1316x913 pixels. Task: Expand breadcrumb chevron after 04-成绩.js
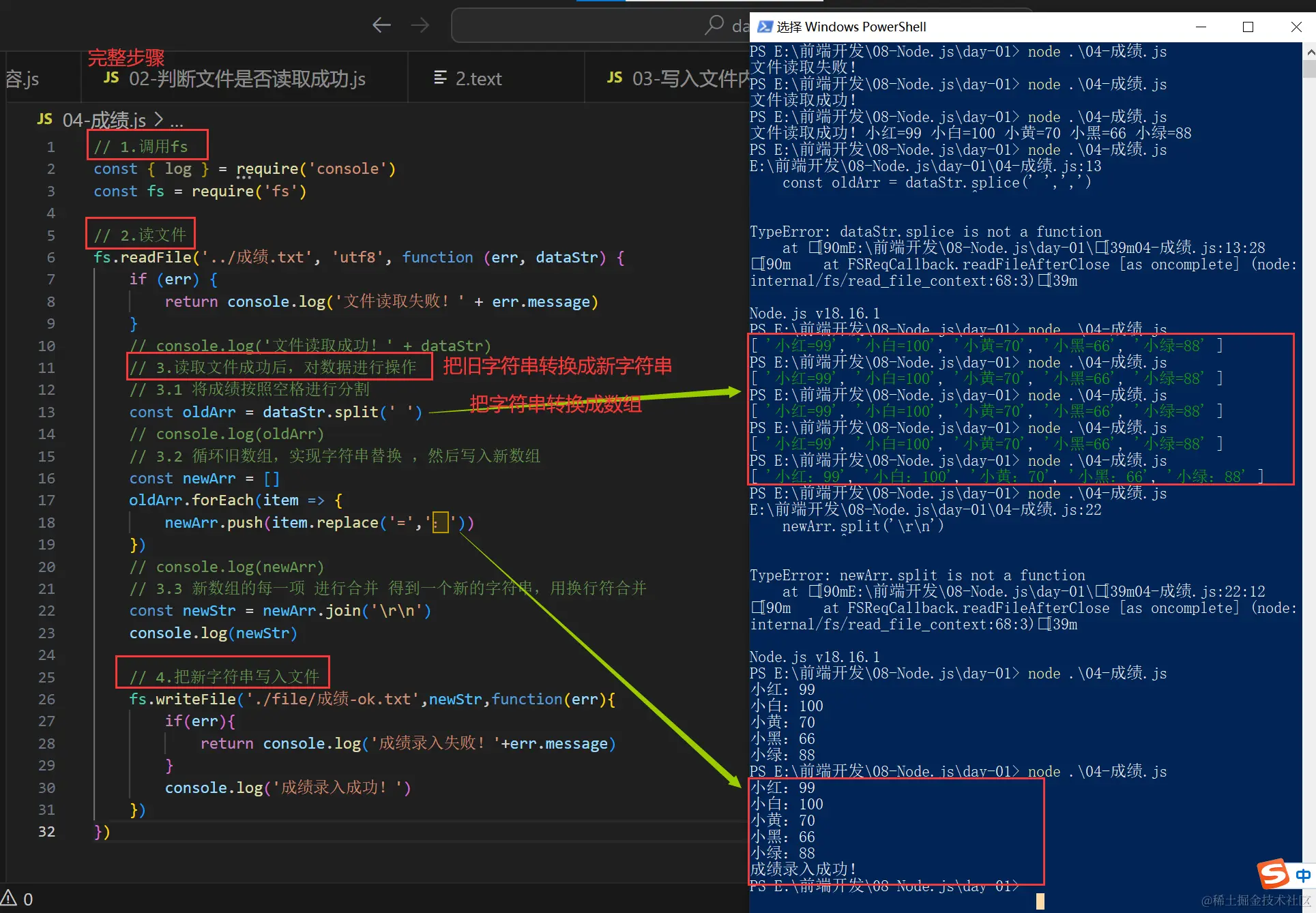pyautogui.click(x=158, y=120)
